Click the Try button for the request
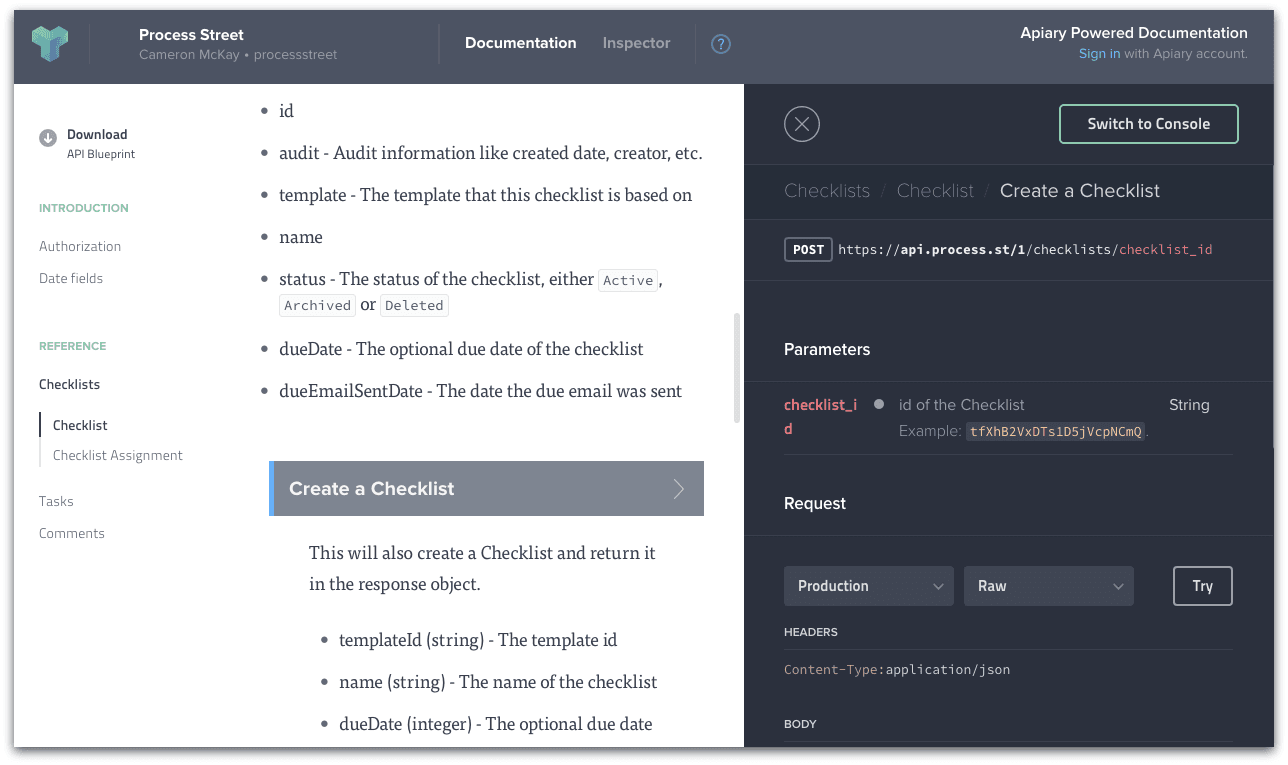 1202,586
